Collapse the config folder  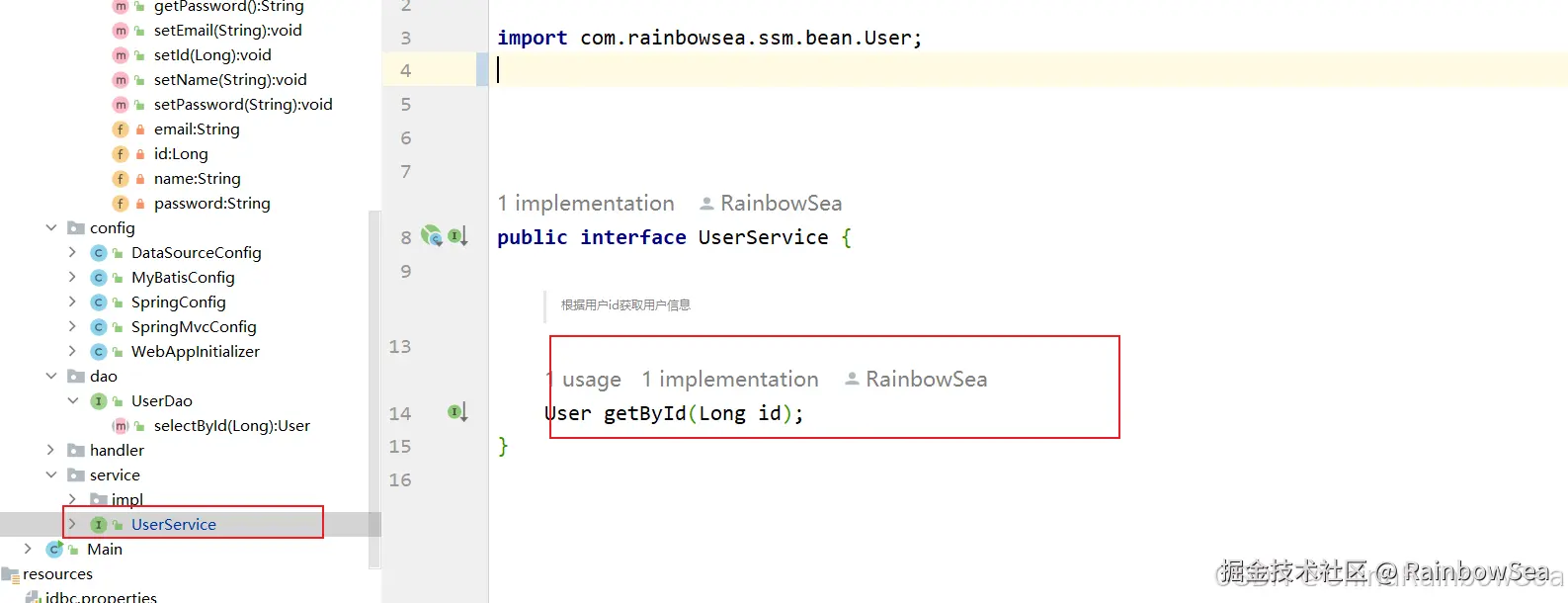[51, 228]
